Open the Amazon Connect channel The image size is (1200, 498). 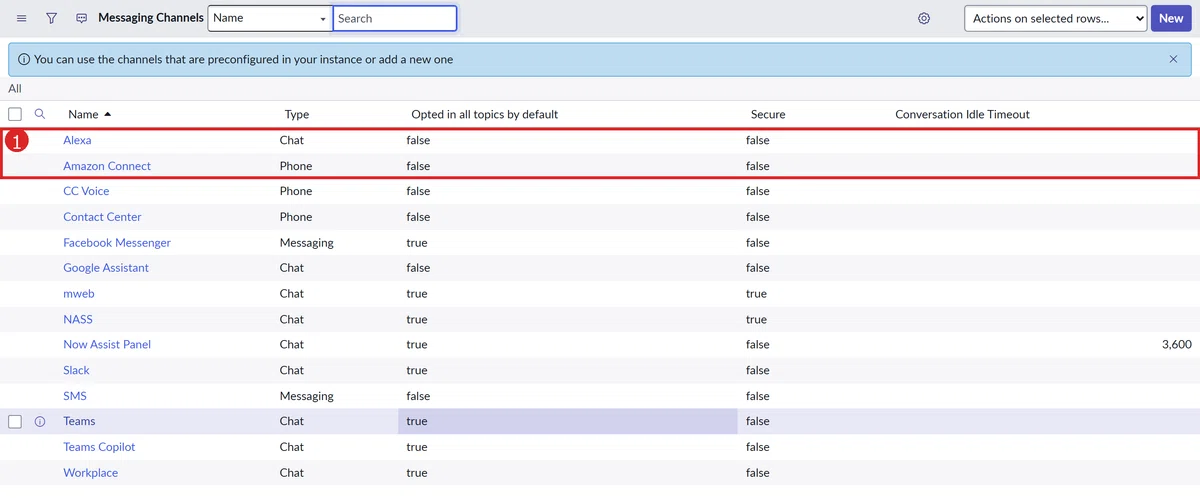click(107, 166)
